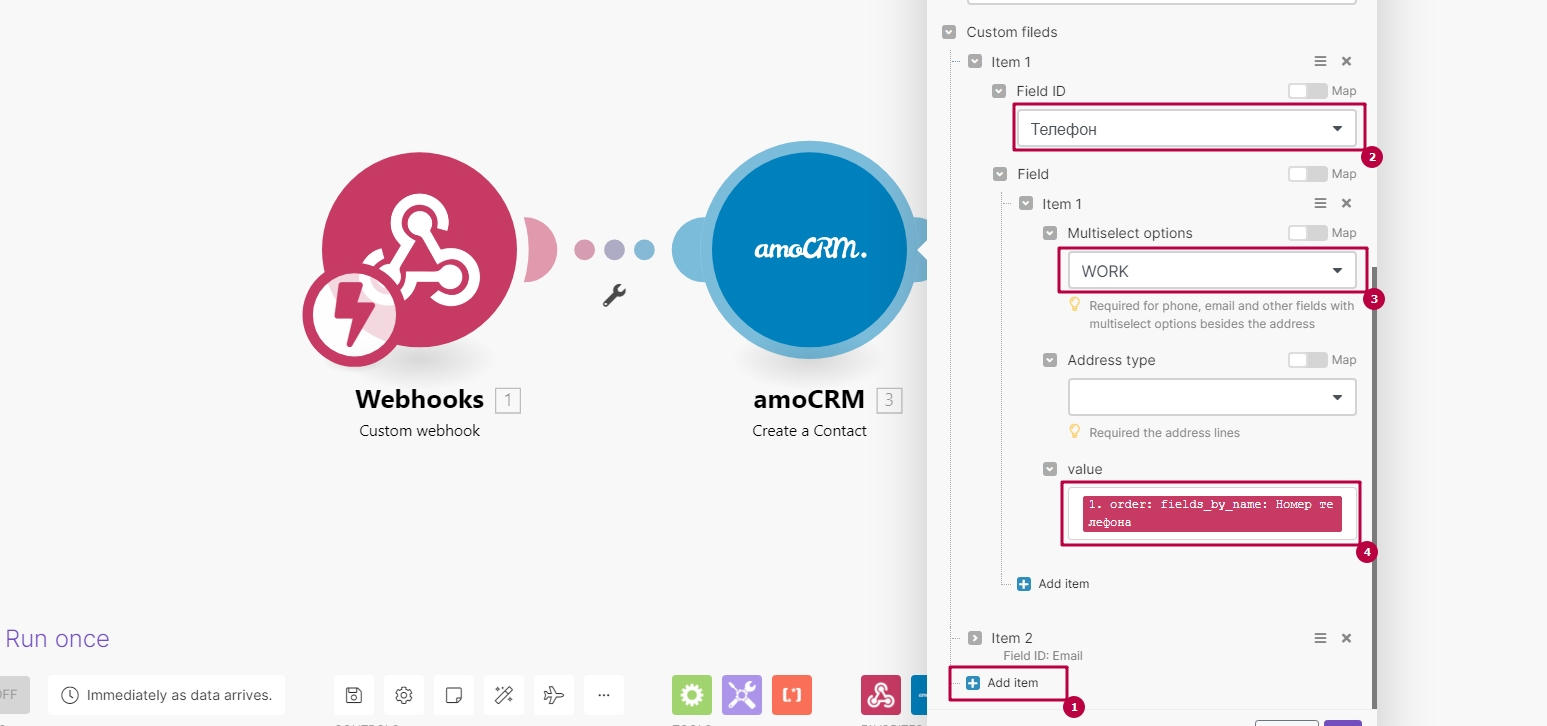Click the plus icon of bottom Add item

pos(973,683)
